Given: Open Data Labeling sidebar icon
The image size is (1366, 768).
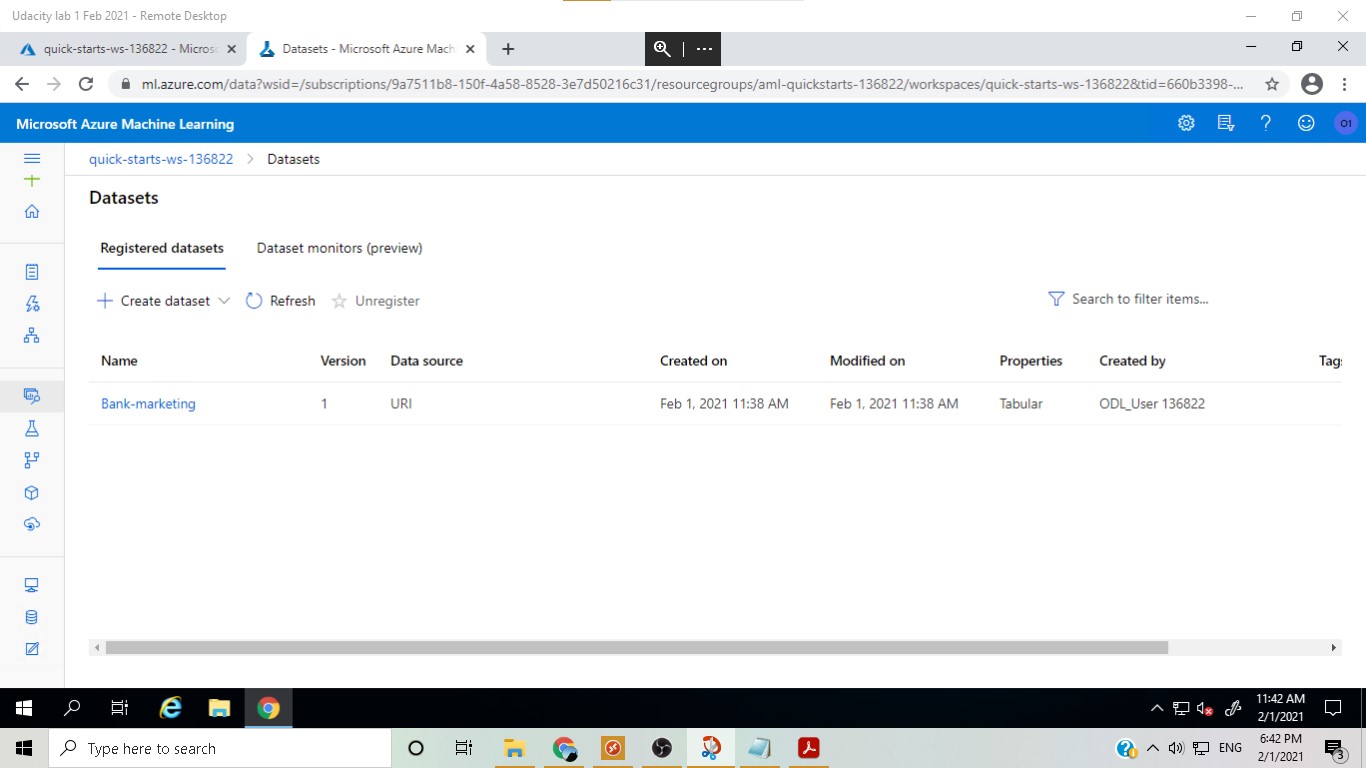Looking at the screenshot, I should pos(32,649).
